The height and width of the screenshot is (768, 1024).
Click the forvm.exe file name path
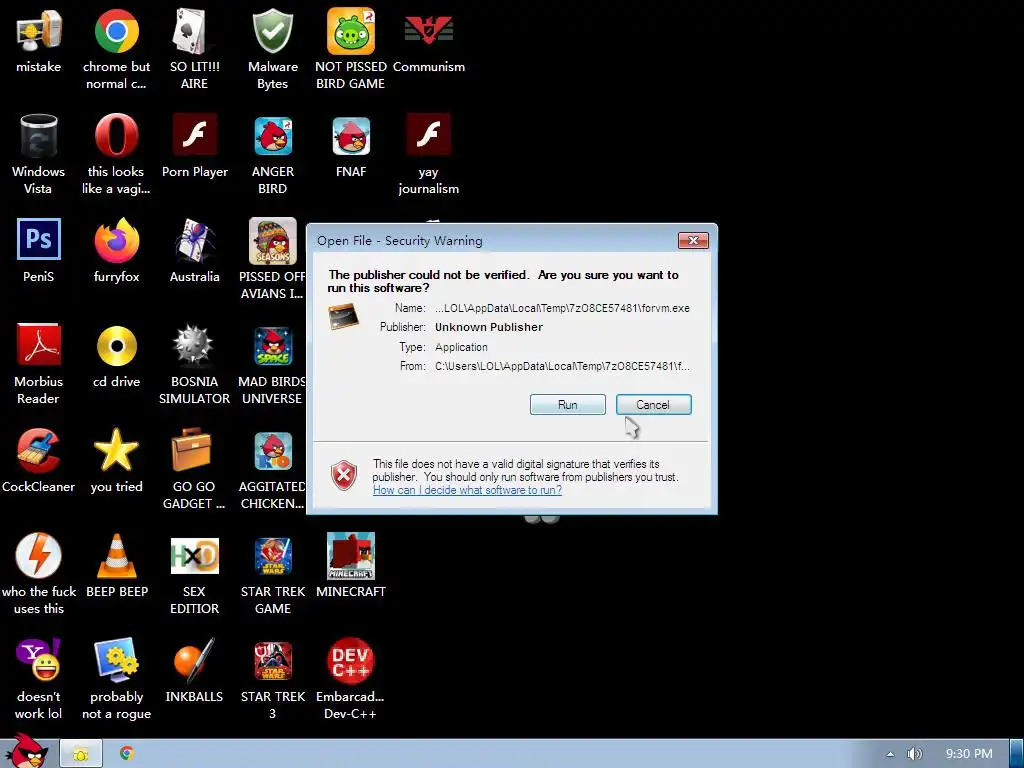coord(562,308)
